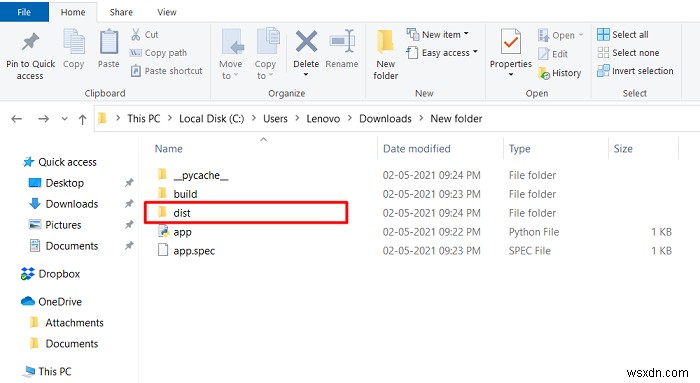Select the dist folder
This screenshot has width=700, height=383.
pyautogui.click(x=182, y=213)
